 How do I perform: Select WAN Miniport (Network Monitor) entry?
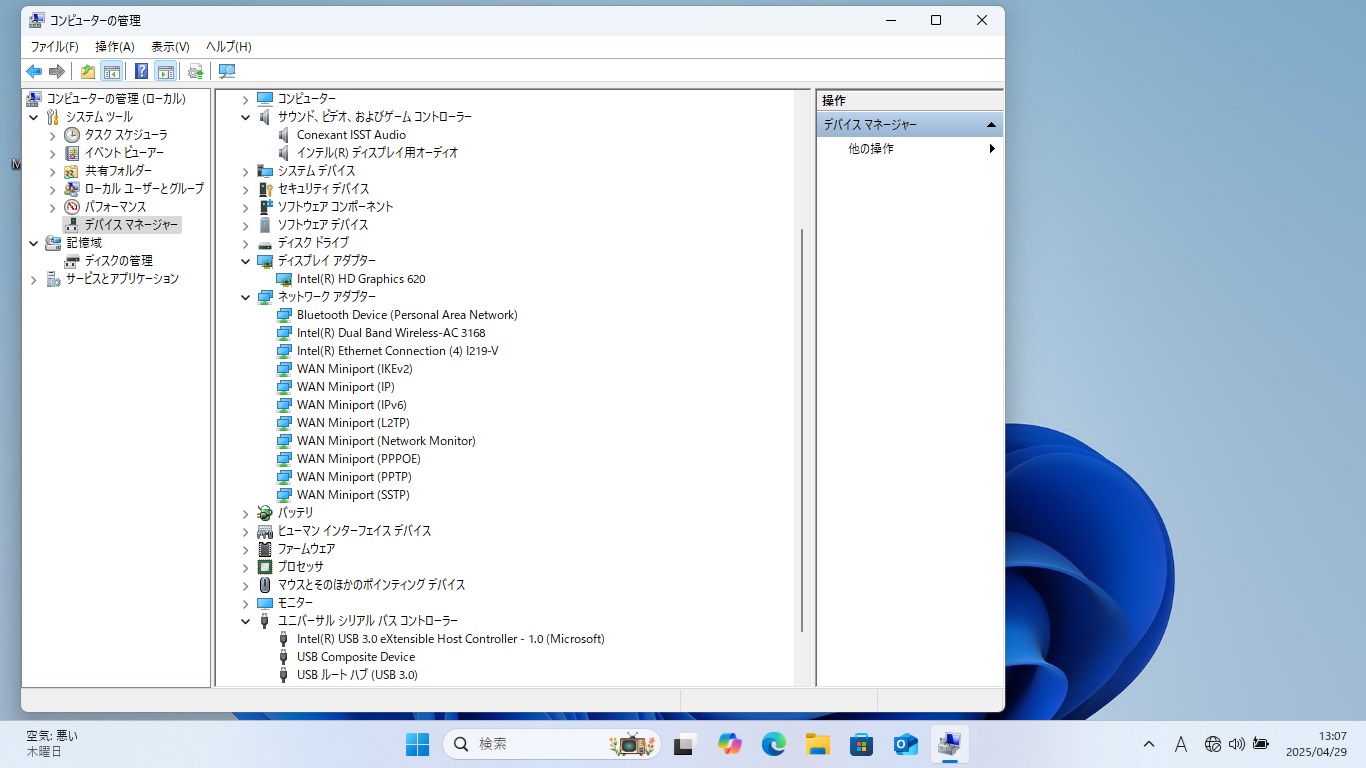point(386,441)
